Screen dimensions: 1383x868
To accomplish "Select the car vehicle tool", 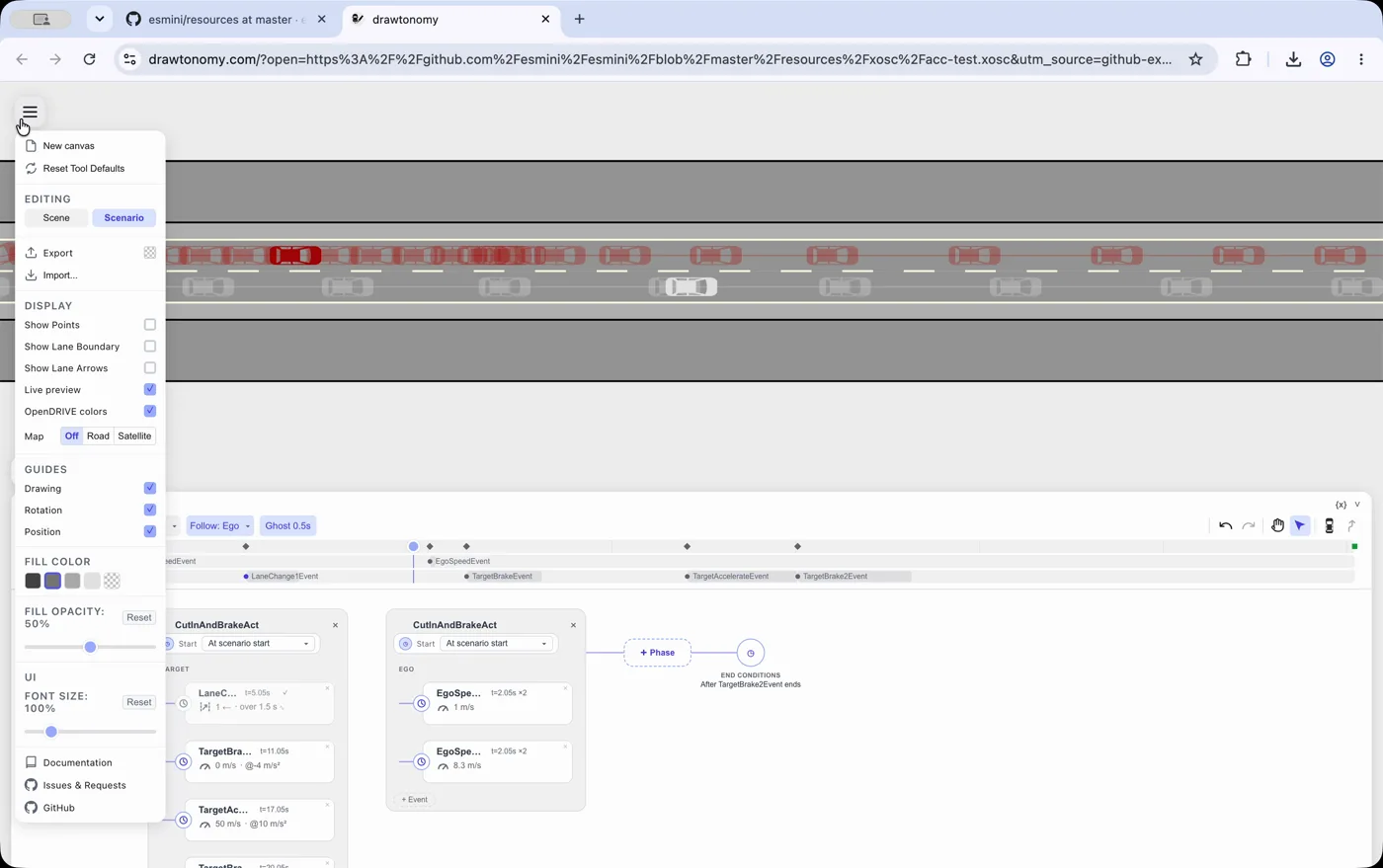I will point(1329,526).
